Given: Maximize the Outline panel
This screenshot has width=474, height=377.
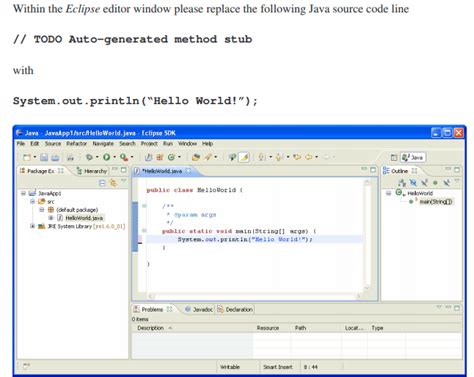Looking at the screenshot, I should [457, 170].
